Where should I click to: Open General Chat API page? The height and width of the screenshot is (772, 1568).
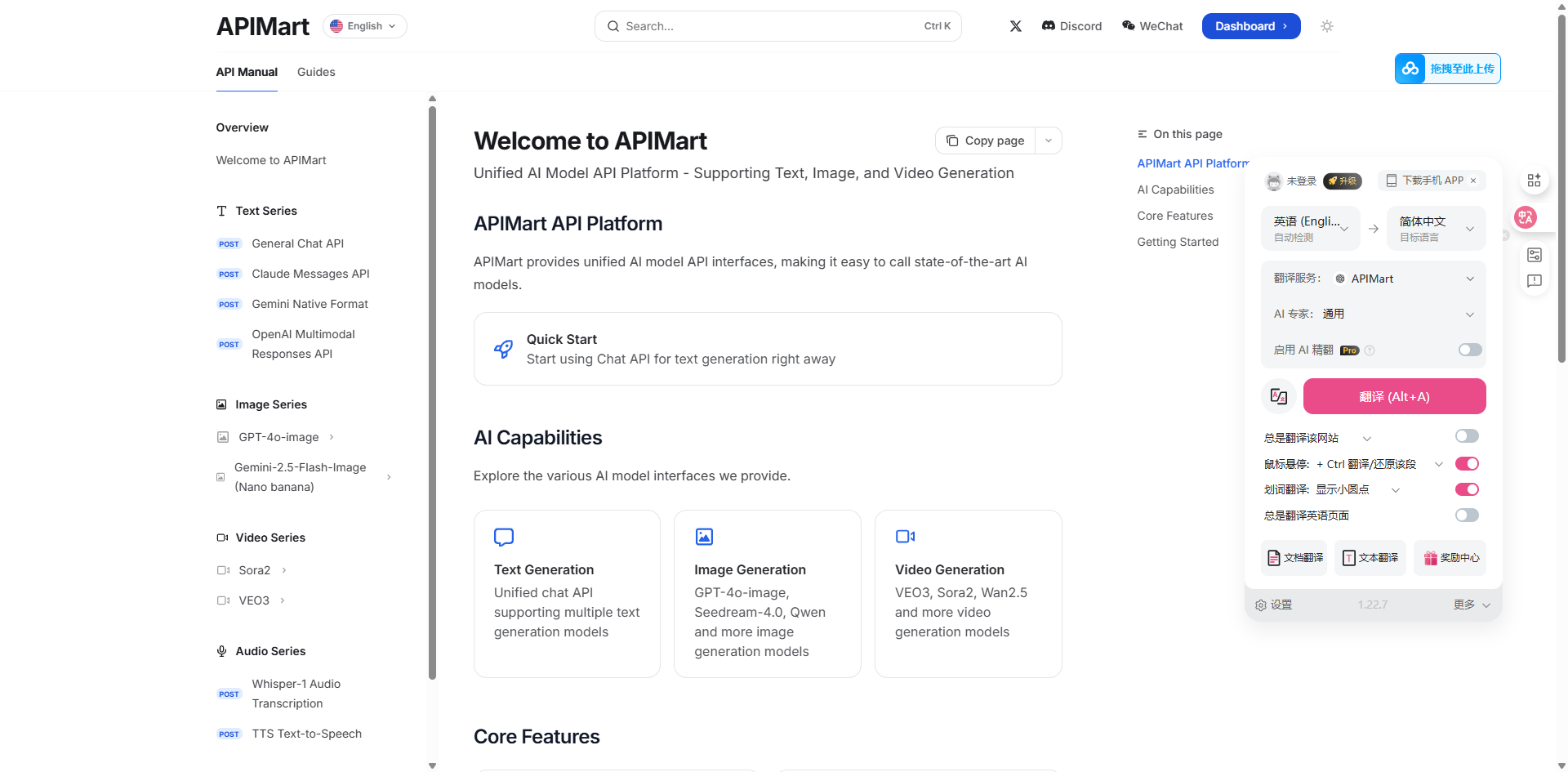point(297,243)
